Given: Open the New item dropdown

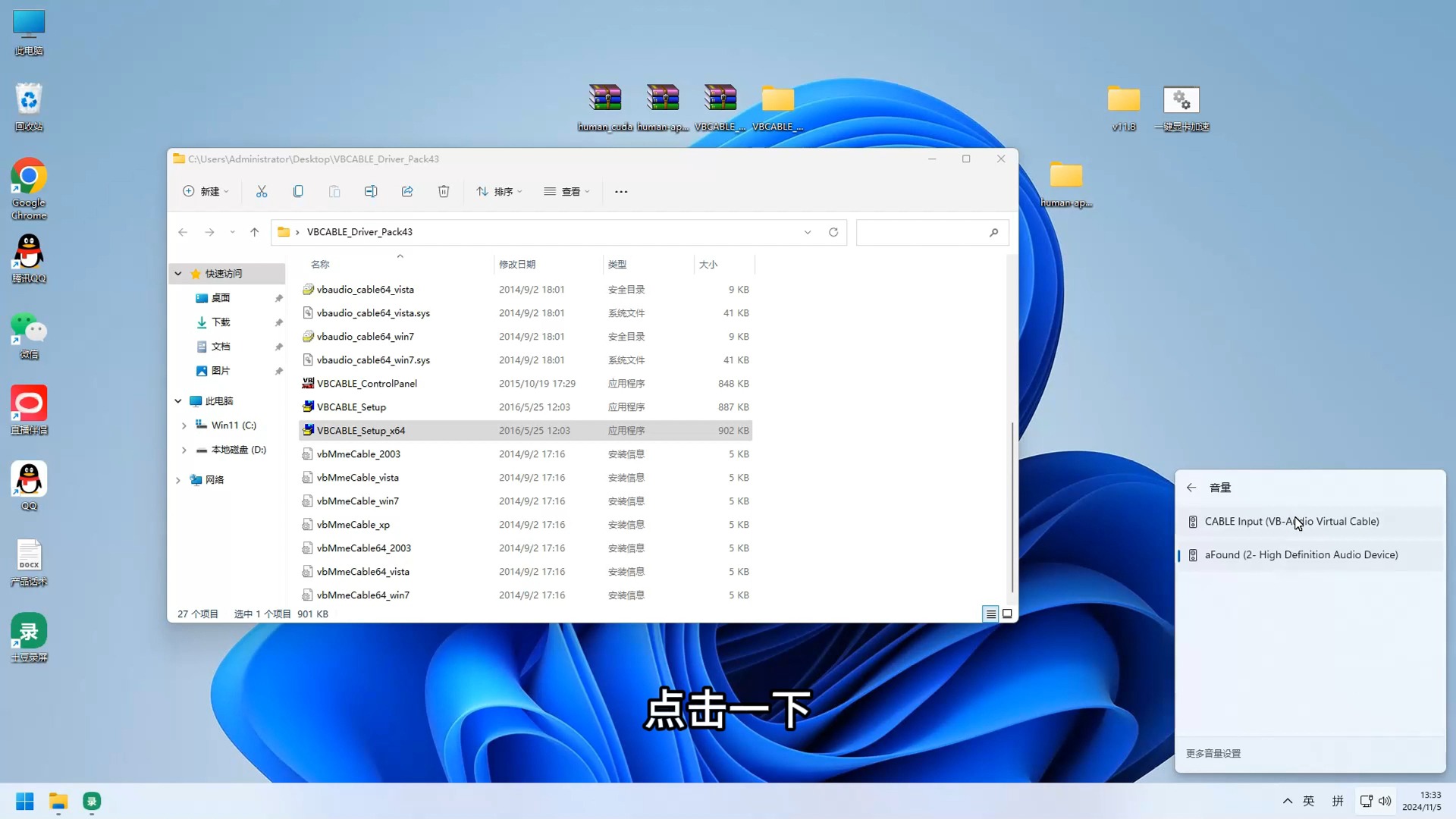Looking at the screenshot, I should (206, 192).
